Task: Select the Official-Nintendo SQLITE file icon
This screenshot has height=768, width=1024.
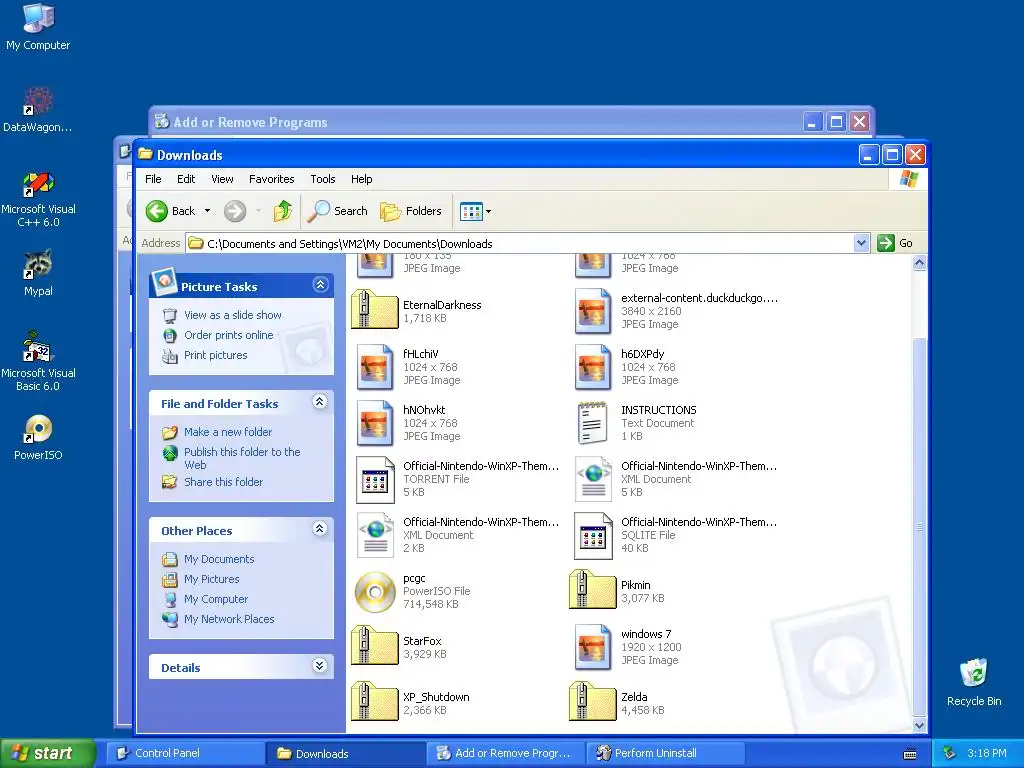Action: pos(593,536)
